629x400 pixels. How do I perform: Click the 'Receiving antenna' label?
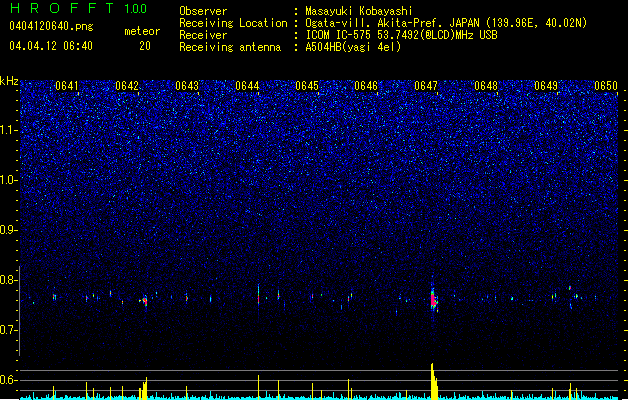click(230, 47)
